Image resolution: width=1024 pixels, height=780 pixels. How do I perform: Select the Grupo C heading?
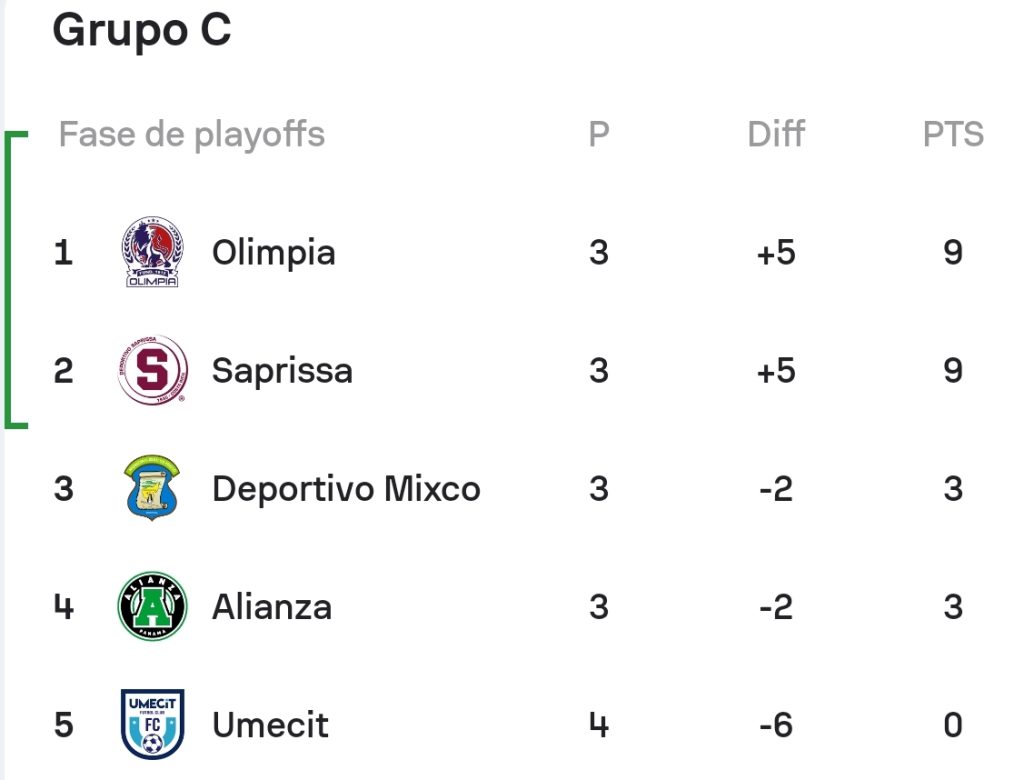point(142,31)
